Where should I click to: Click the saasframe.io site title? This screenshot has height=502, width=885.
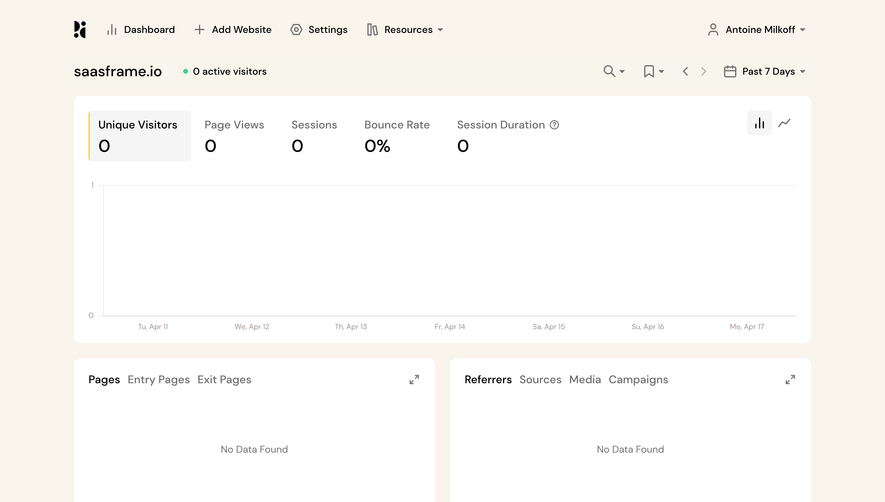tap(117, 71)
